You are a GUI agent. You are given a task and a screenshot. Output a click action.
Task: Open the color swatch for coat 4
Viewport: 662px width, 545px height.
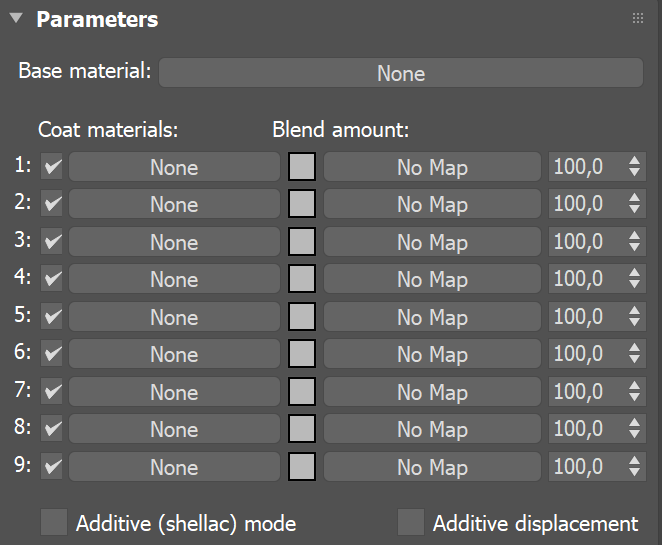302,279
